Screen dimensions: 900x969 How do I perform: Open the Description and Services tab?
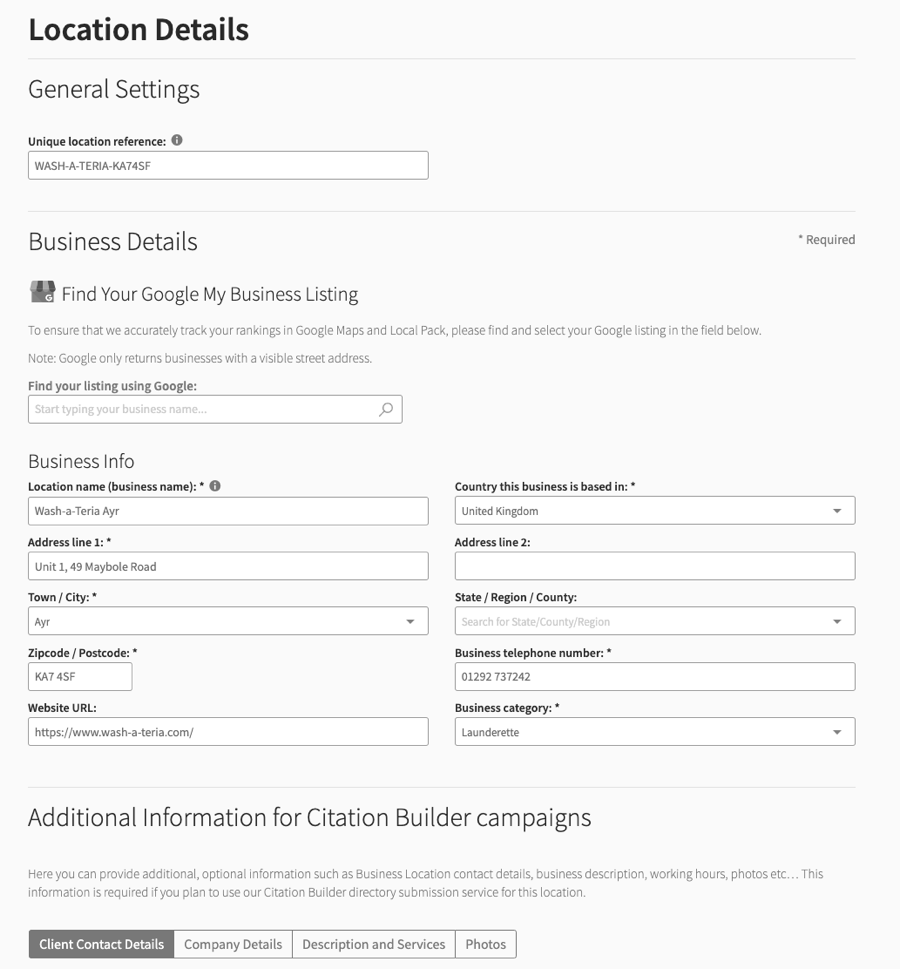[373, 944]
